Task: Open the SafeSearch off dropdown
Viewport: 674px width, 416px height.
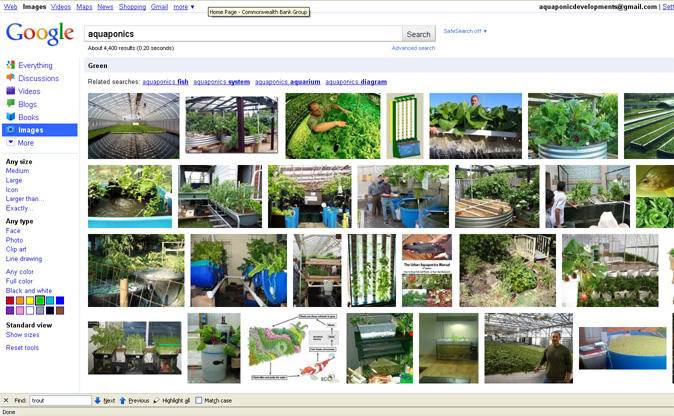Action: pyautogui.click(x=465, y=31)
